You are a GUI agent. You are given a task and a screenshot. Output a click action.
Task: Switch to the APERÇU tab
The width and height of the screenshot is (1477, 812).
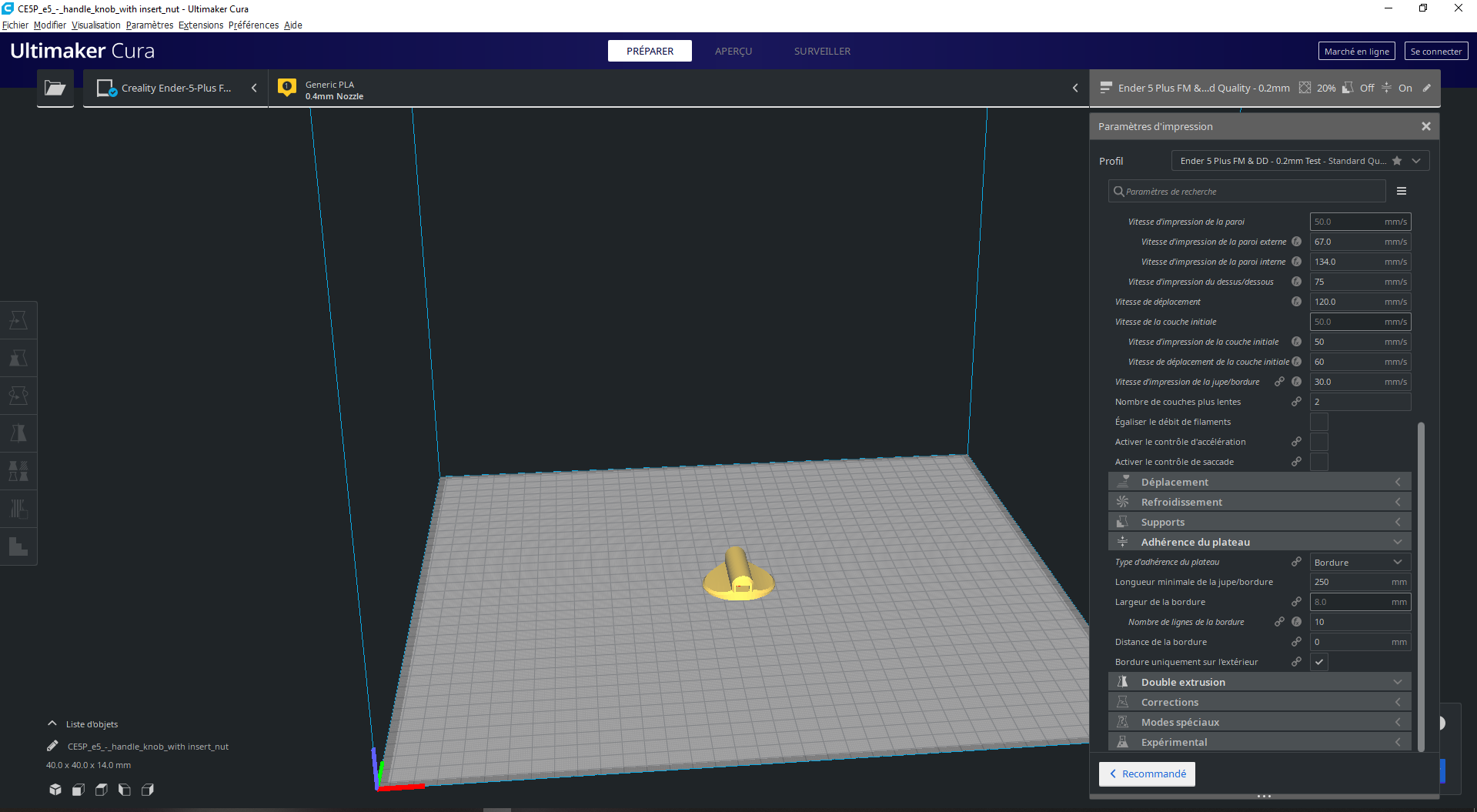pyautogui.click(x=733, y=51)
